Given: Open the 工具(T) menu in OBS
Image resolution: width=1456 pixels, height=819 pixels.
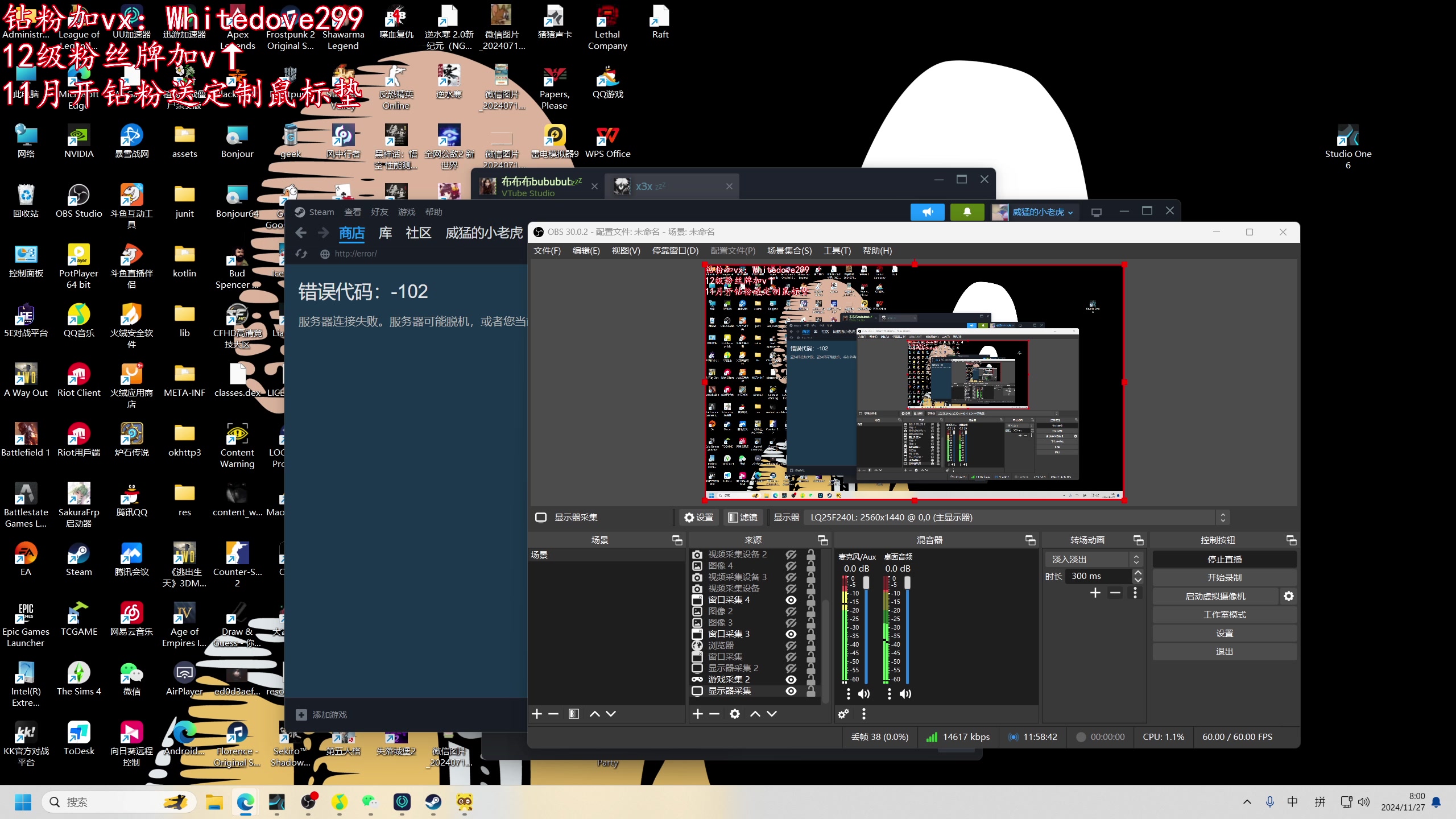Looking at the screenshot, I should click(837, 251).
